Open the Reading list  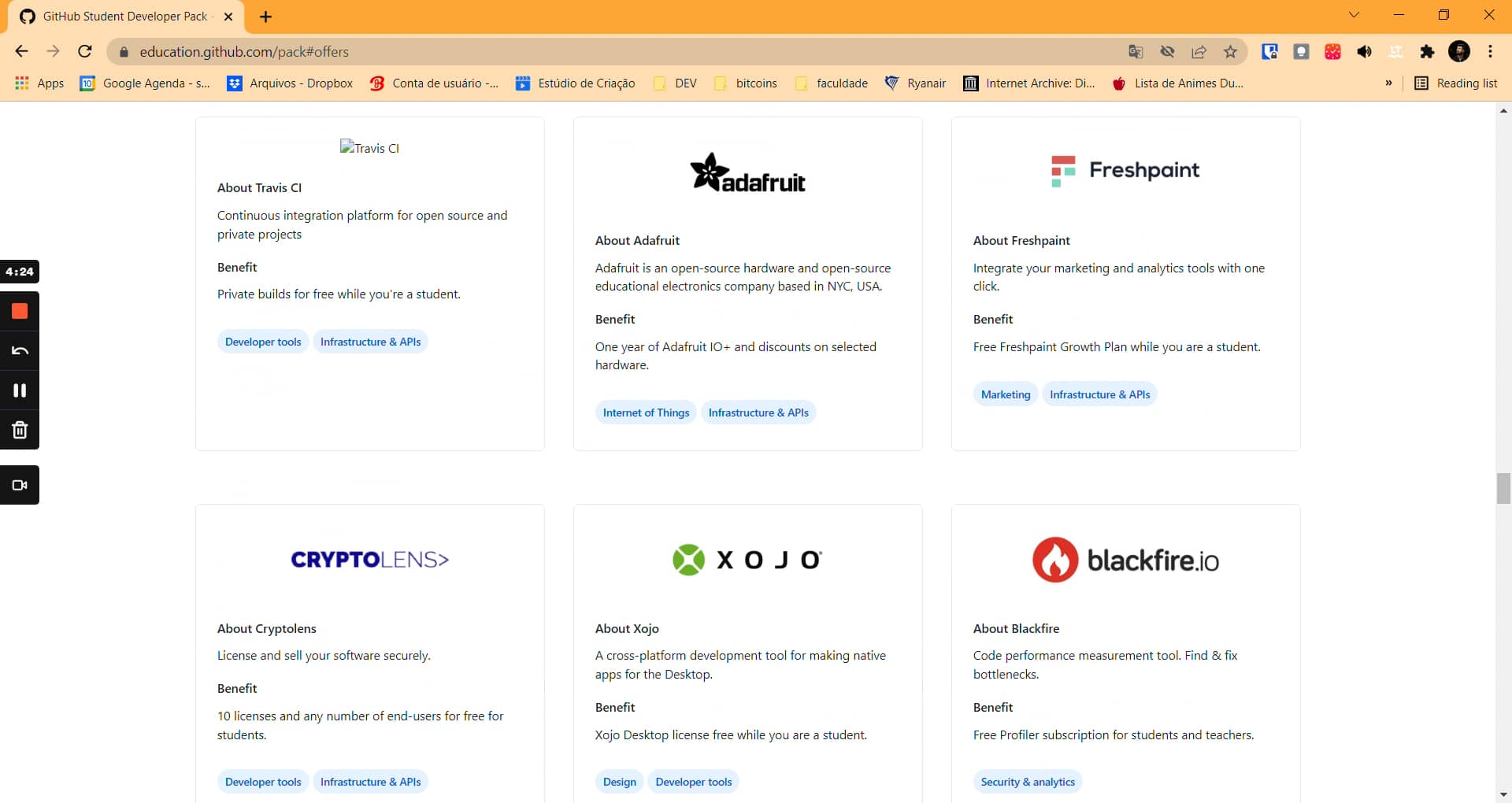click(x=1455, y=83)
